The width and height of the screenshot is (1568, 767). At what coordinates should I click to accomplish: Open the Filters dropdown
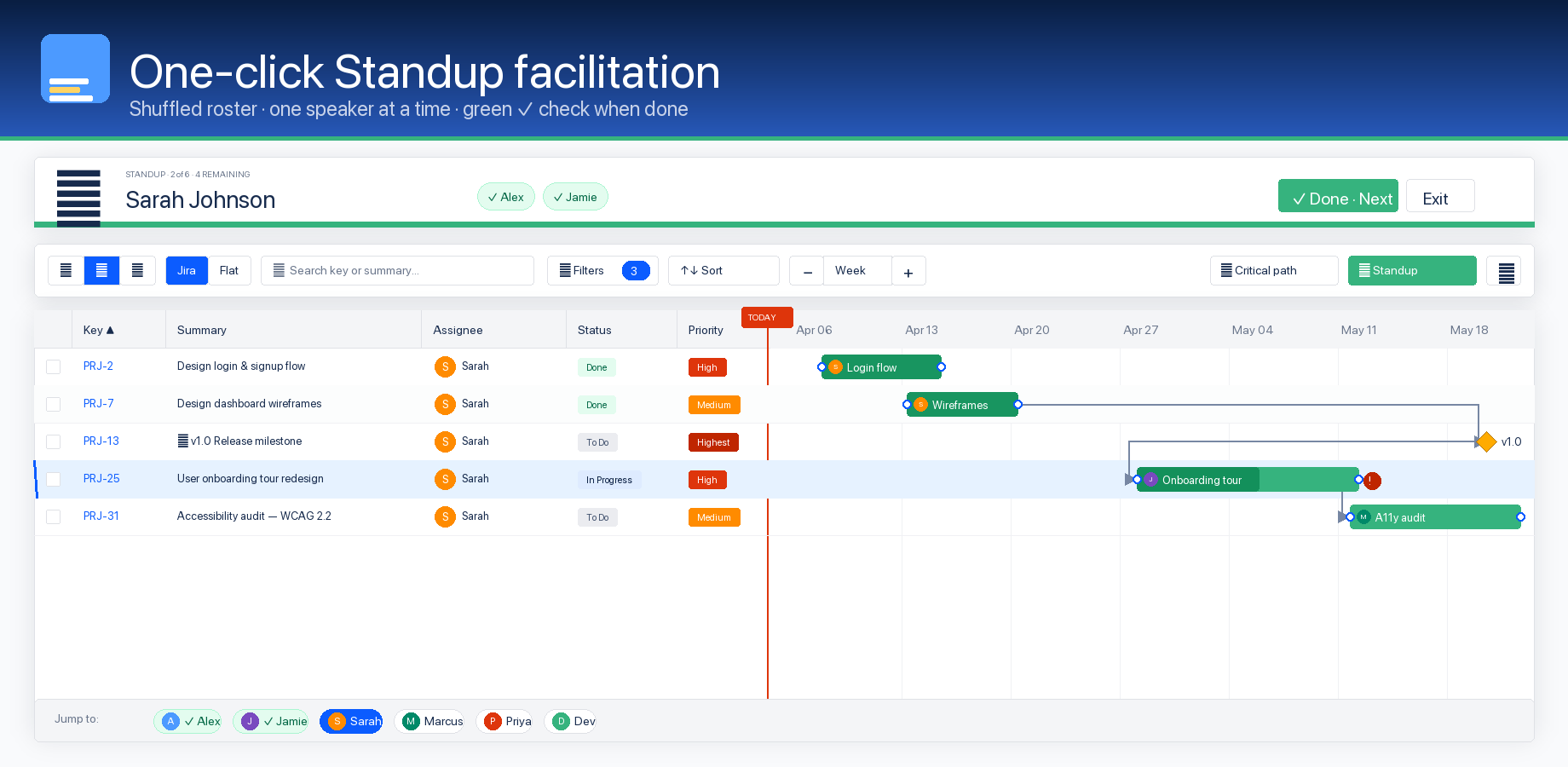[x=602, y=271]
